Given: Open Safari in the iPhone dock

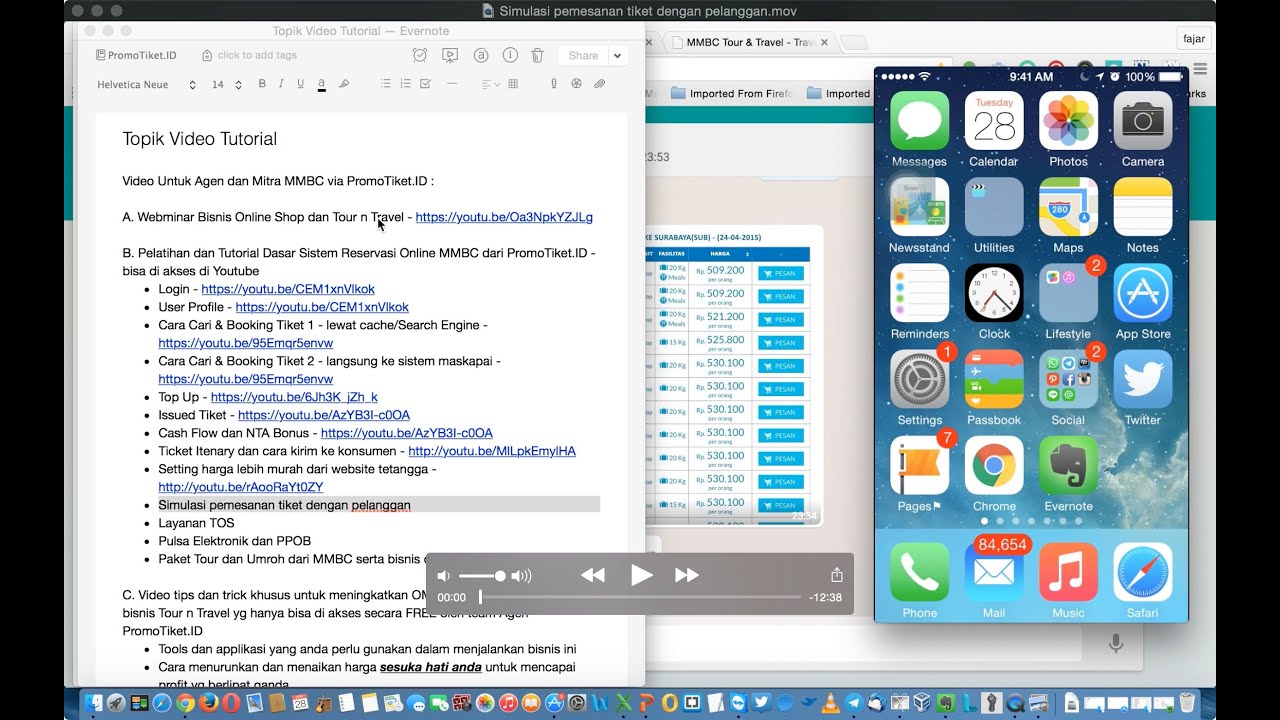Looking at the screenshot, I should pyautogui.click(x=1143, y=572).
